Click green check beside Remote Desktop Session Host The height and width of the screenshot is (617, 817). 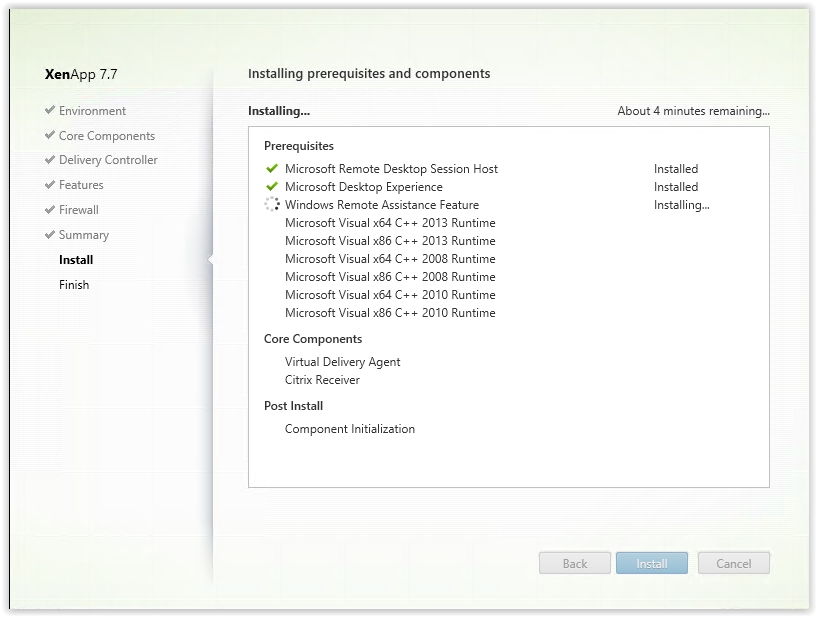pyautogui.click(x=272, y=168)
